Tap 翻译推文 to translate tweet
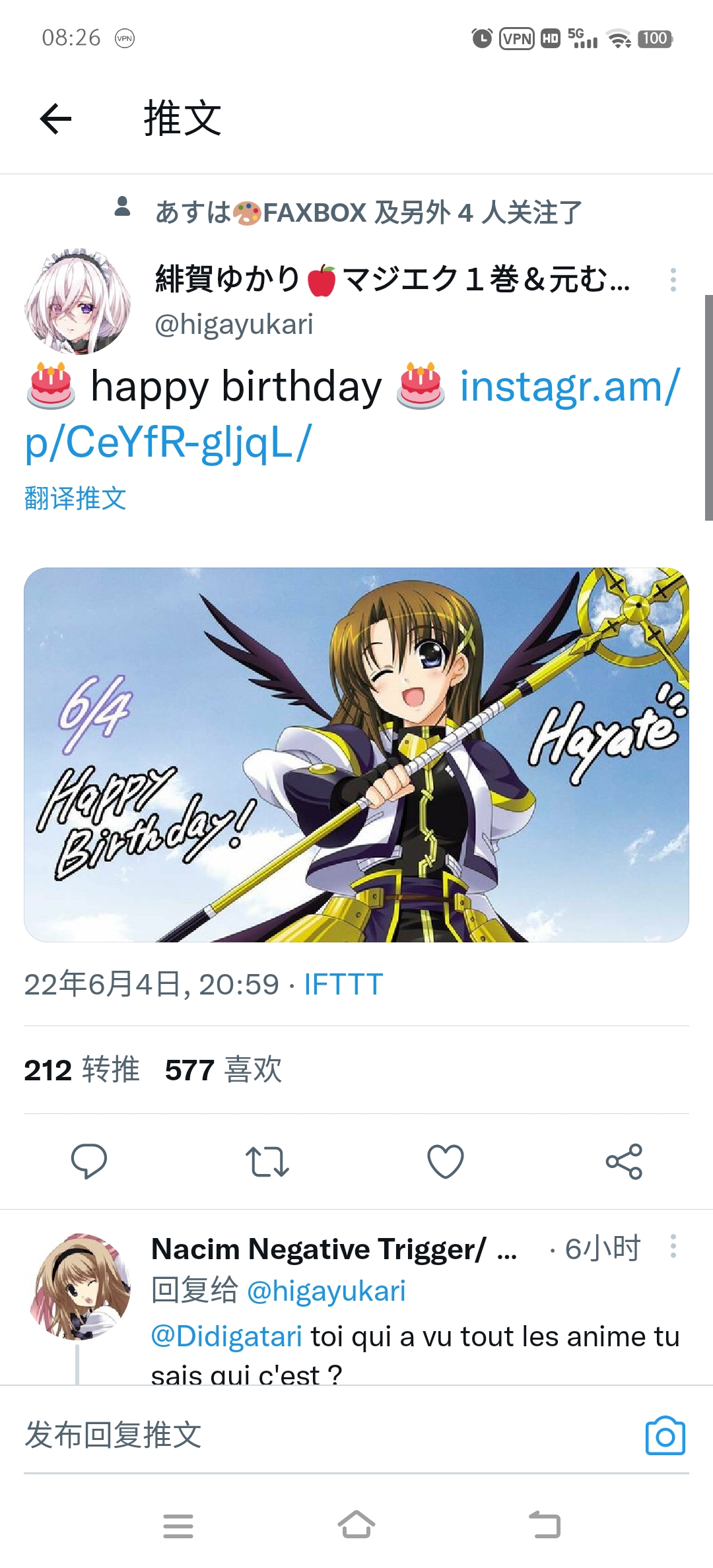The height and width of the screenshot is (1568, 713). click(x=75, y=498)
